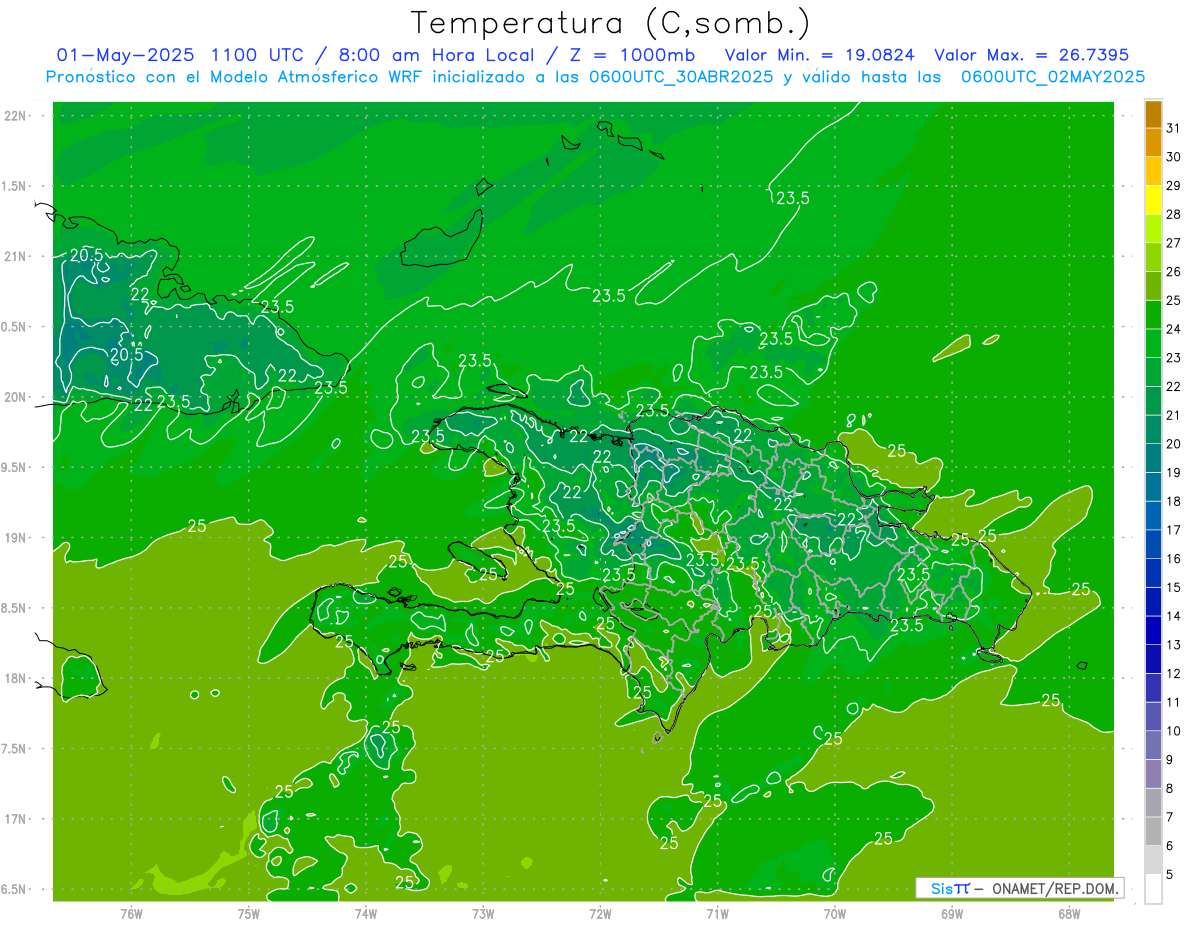This screenshot has width=1200, height=927.
Task: Click the '71W' longitude axis label
Action: pyautogui.click(x=717, y=913)
